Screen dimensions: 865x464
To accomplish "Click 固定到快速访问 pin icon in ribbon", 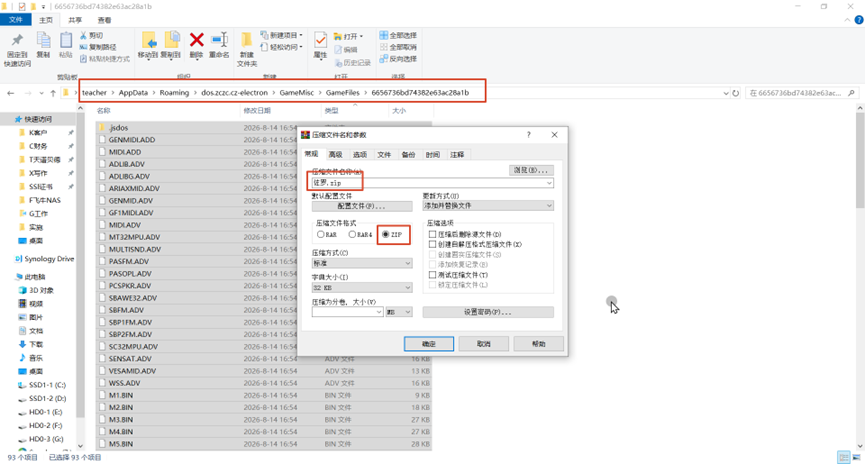I will 17,41.
